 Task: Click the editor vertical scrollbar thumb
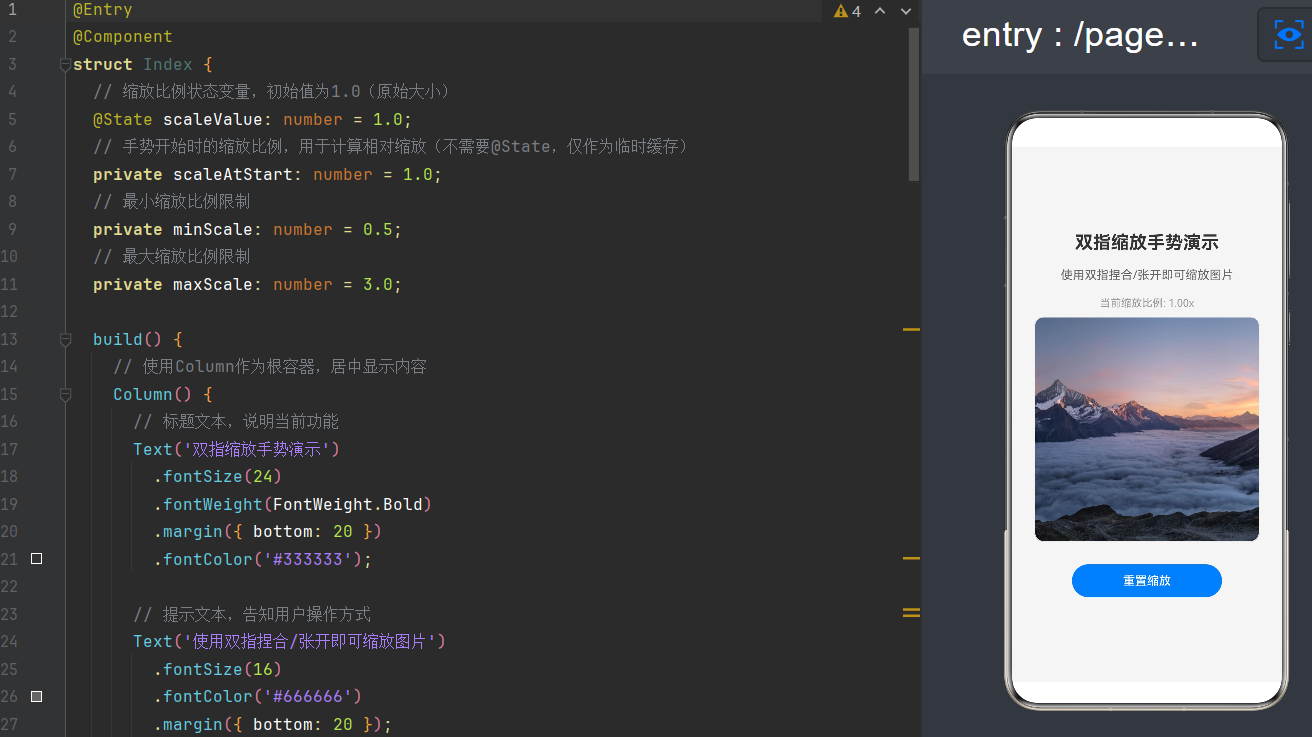click(x=914, y=103)
